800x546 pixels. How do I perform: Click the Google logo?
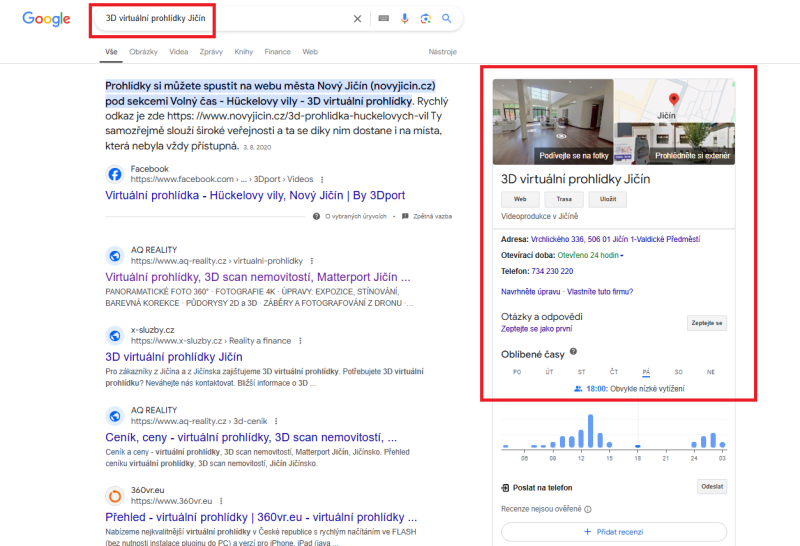coord(46,19)
